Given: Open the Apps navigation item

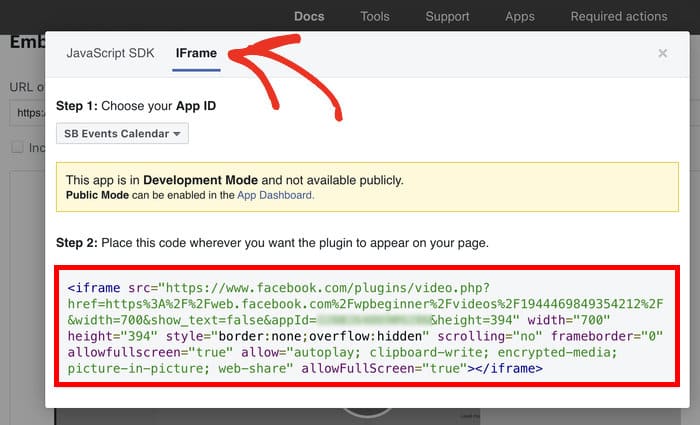Looking at the screenshot, I should pyautogui.click(x=519, y=16).
